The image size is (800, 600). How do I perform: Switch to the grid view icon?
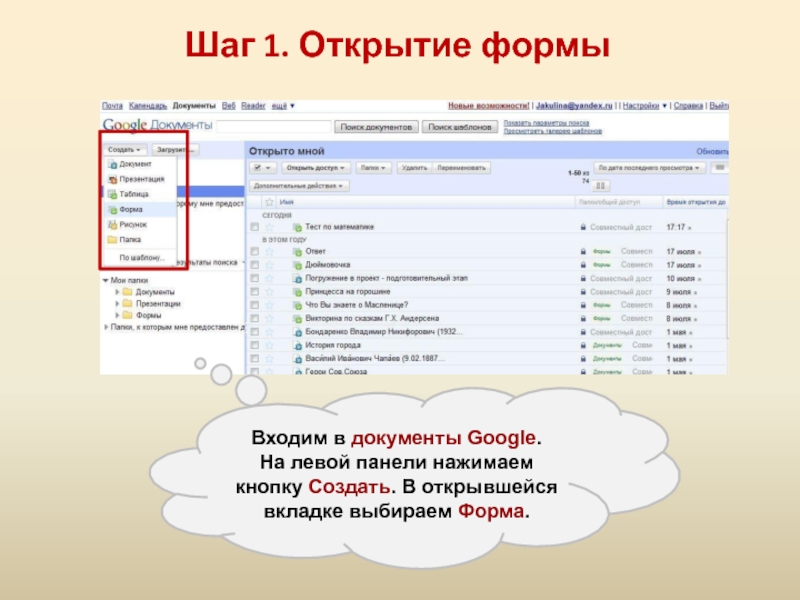tap(601, 186)
